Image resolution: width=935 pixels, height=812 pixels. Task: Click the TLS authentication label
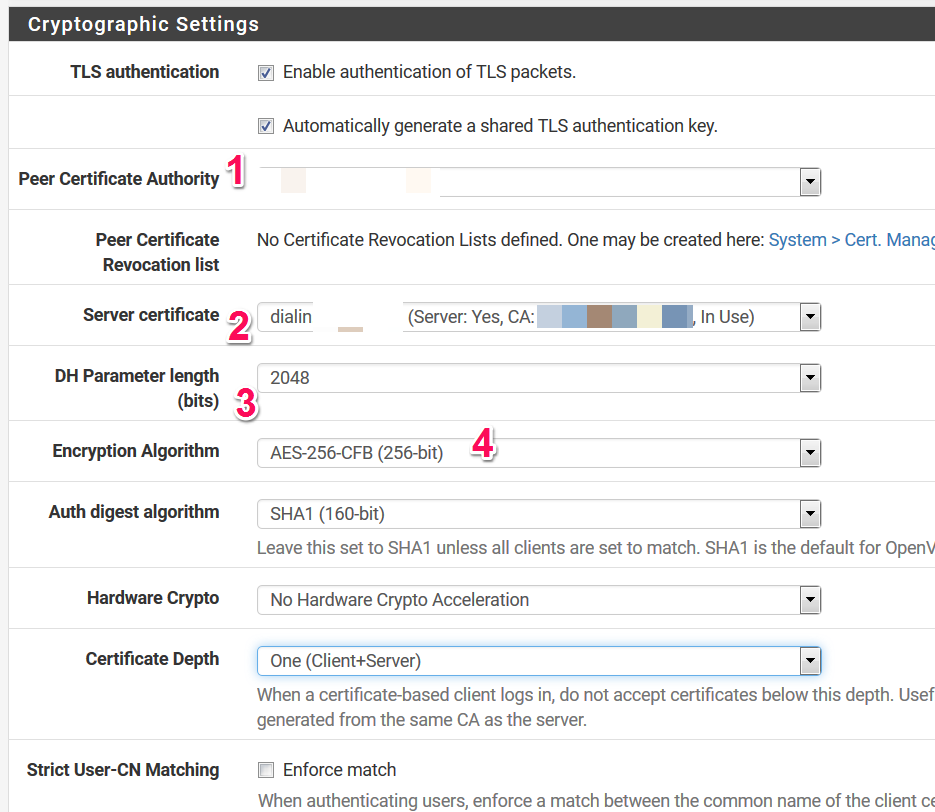(x=145, y=72)
